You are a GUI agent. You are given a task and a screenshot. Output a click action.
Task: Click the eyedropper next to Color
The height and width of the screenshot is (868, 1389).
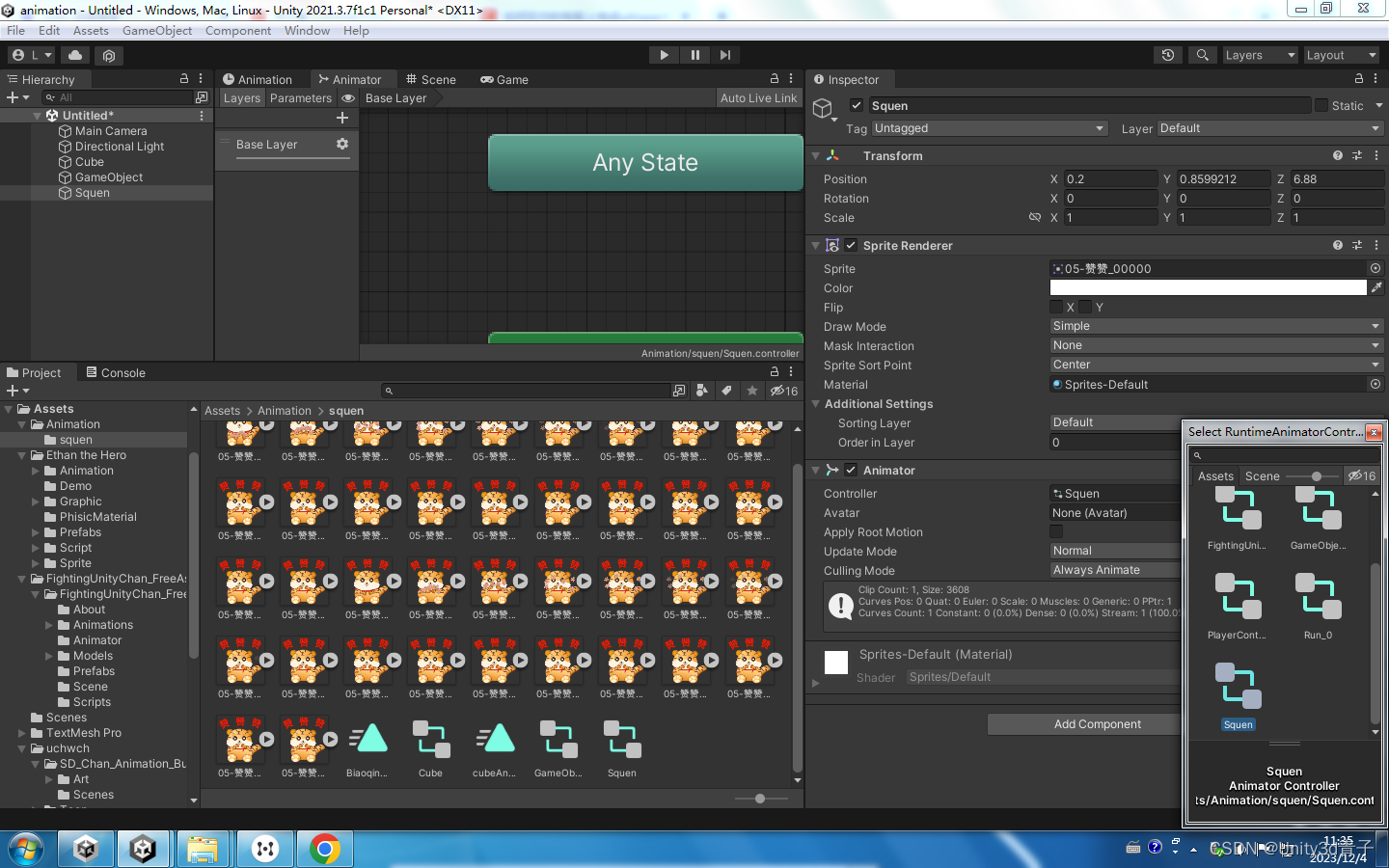coord(1376,287)
